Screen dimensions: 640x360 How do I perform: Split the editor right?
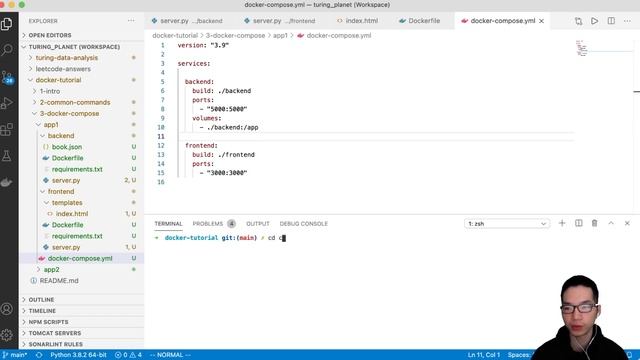point(611,21)
